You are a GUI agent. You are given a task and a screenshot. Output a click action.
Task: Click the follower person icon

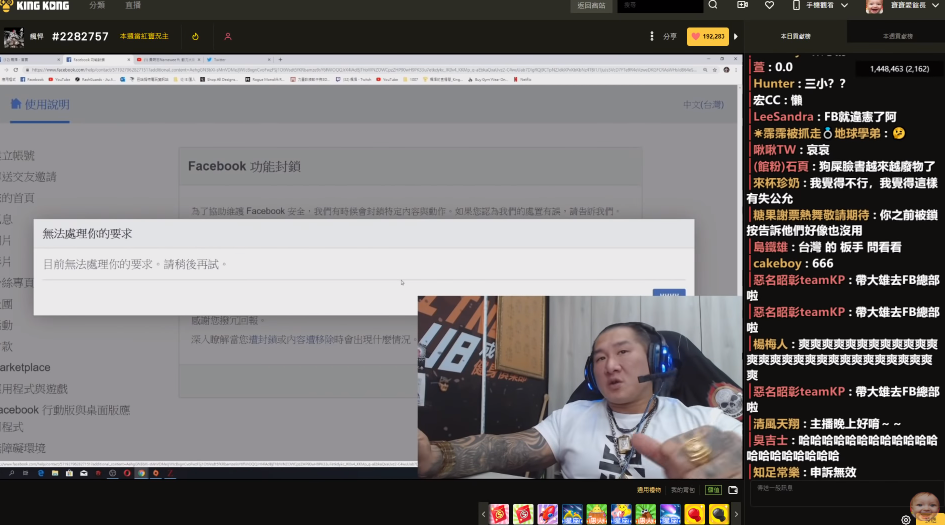click(228, 37)
